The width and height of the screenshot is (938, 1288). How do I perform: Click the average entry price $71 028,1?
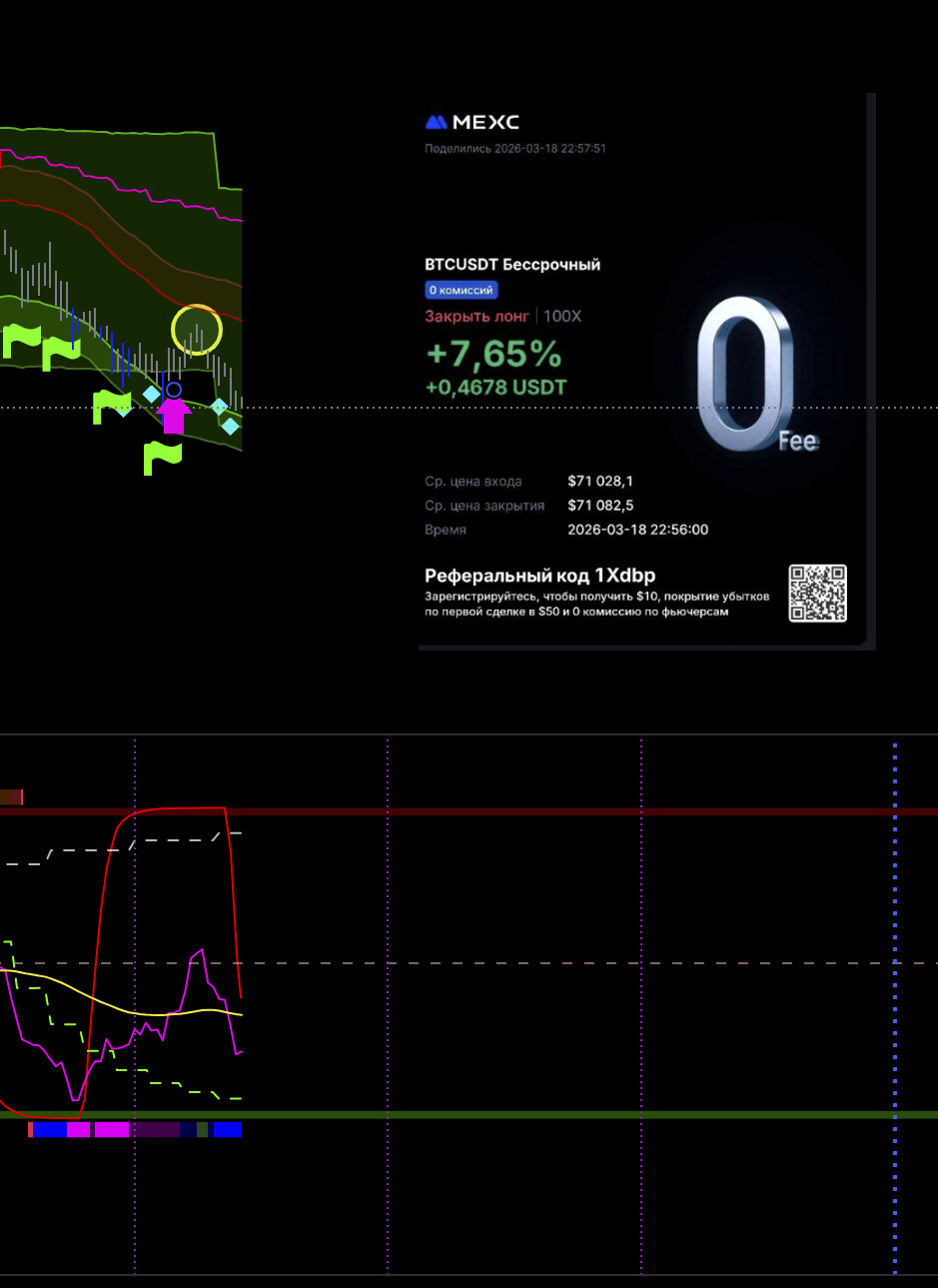coord(599,481)
